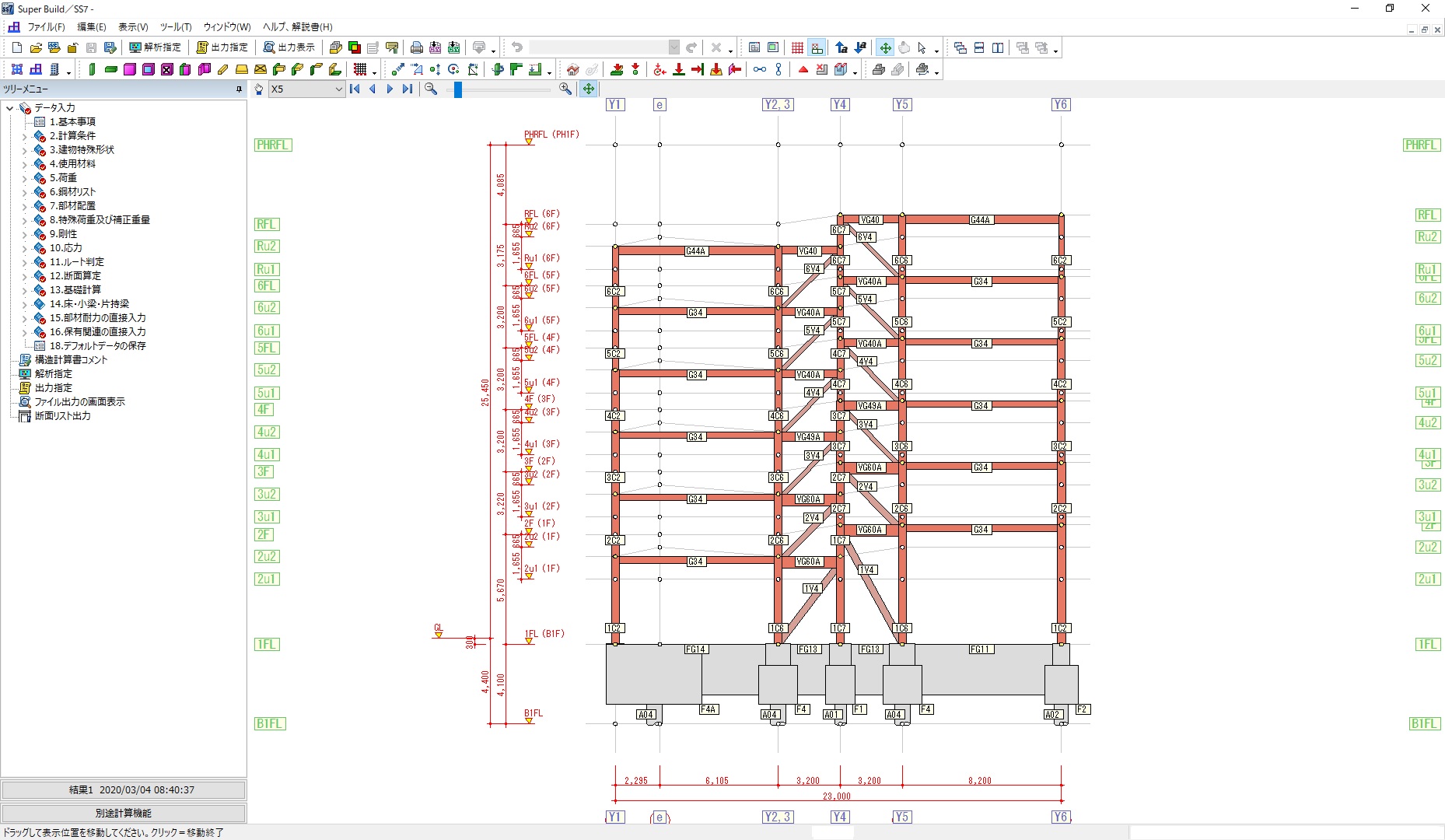Click the blue horizontal link icon
Viewport: 1445px width, 840px height.
coord(760,70)
